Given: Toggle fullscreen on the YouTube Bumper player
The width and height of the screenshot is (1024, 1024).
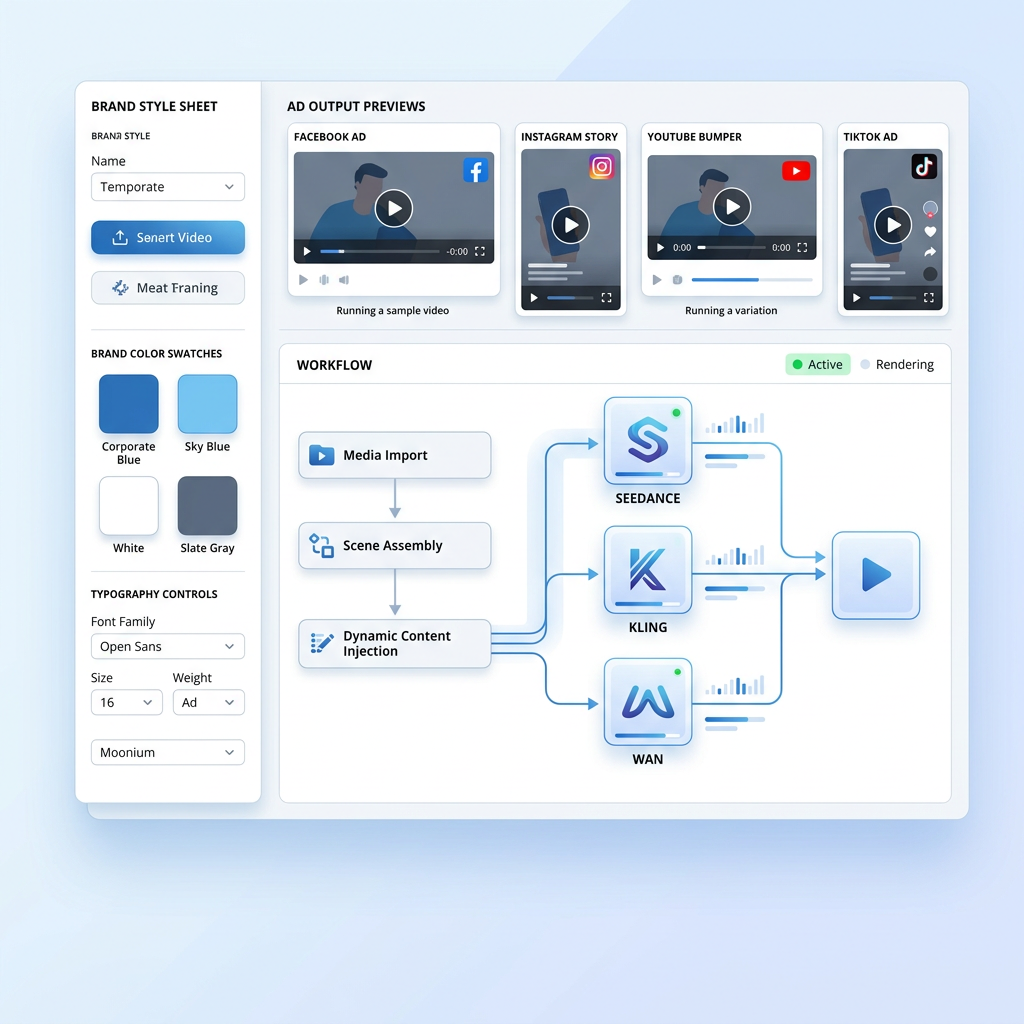Looking at the screenshot, I should click(x=803, y=248).
